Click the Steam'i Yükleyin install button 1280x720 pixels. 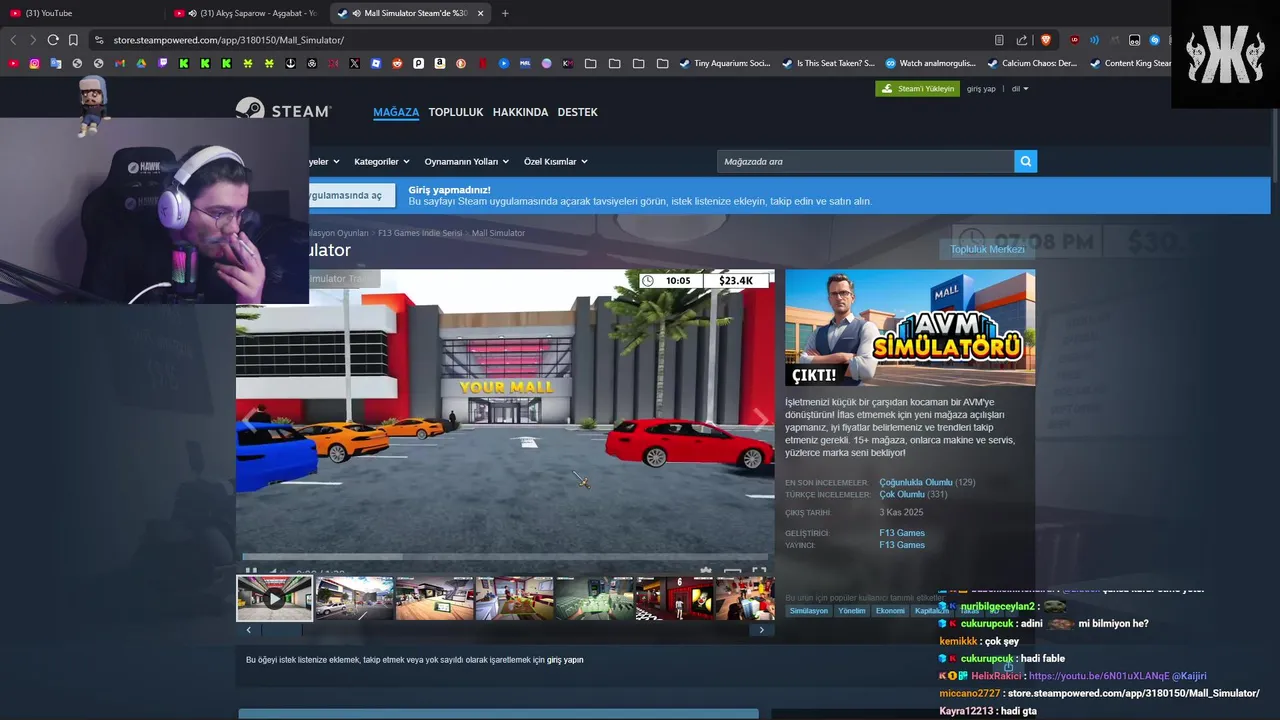[x=917, y=89]
